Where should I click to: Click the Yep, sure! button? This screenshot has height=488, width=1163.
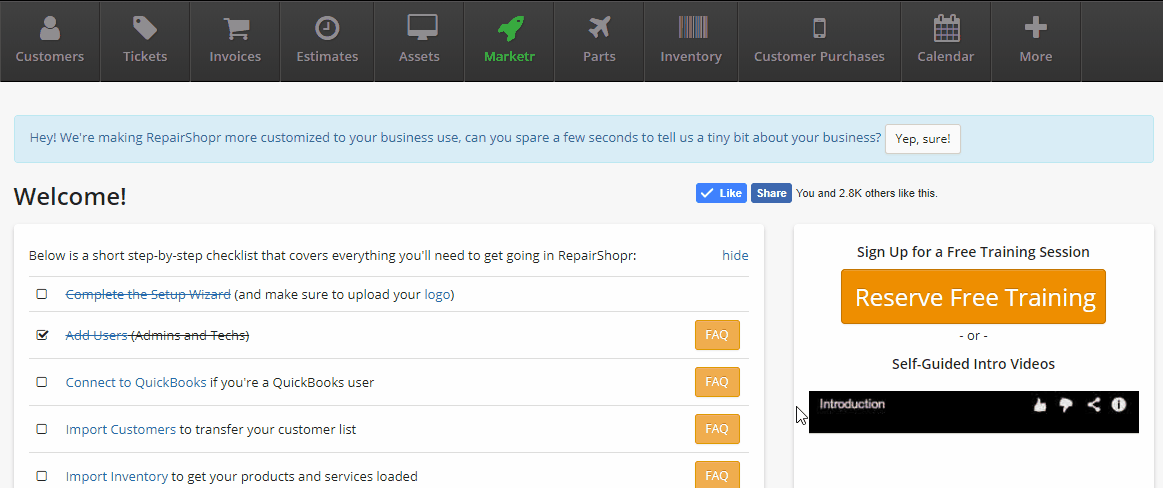tap(923, 139)
